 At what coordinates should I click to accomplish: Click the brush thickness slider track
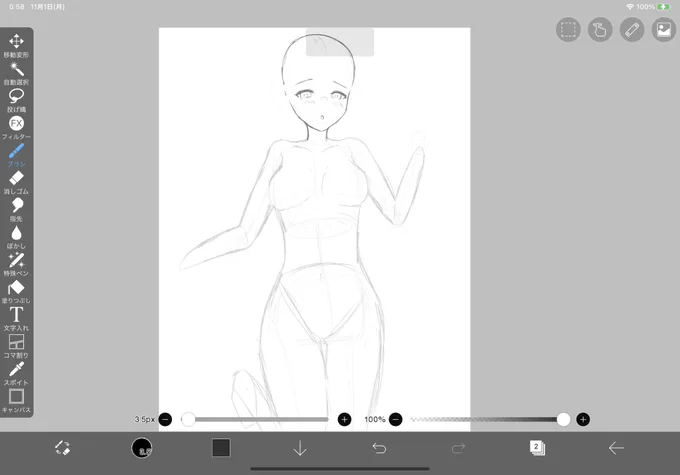click(x=255, y=419)
